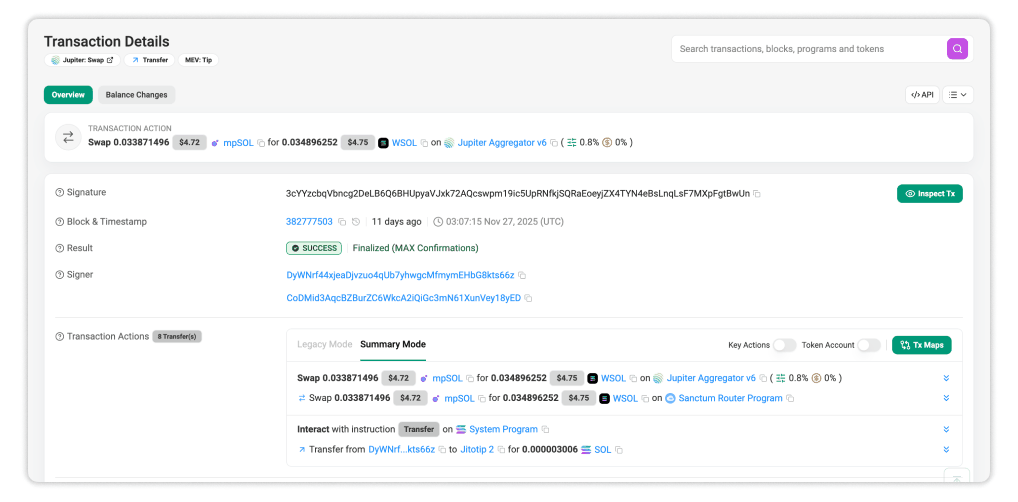Expand the Jupiter Aggregator v6 swap row

[x=945, y=378]
